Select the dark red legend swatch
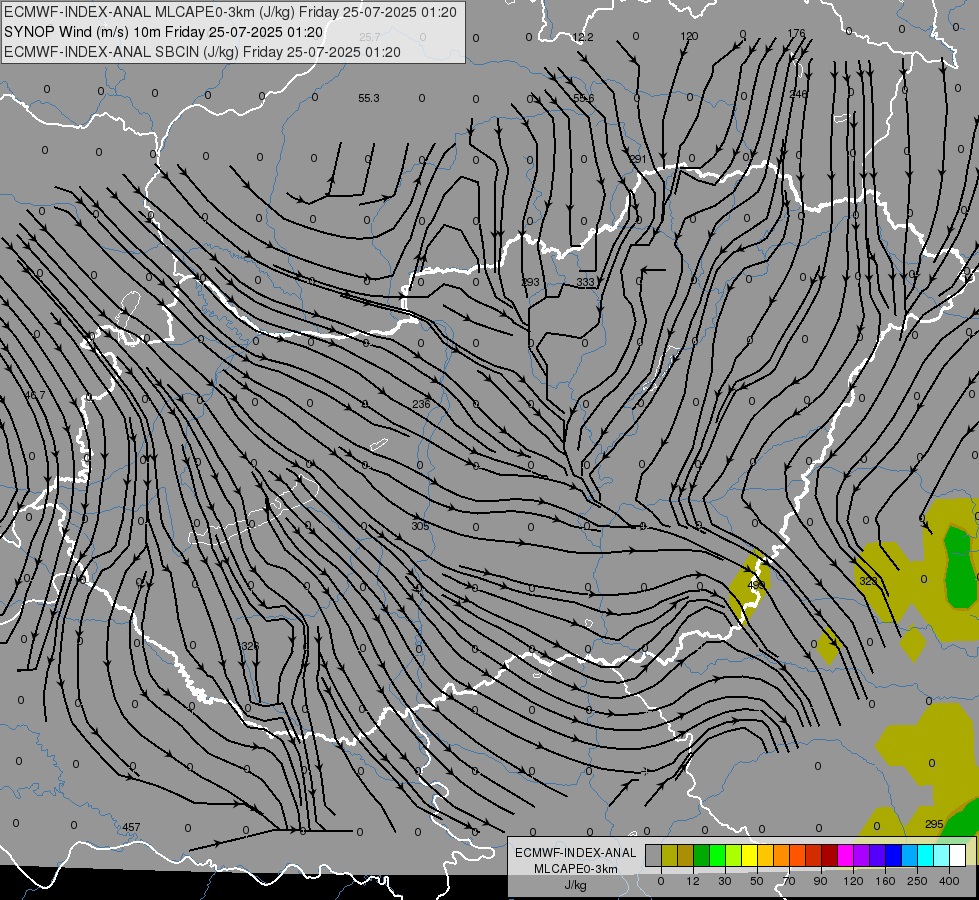The width and height of the screenshot is (979, 900). [829, 855]
